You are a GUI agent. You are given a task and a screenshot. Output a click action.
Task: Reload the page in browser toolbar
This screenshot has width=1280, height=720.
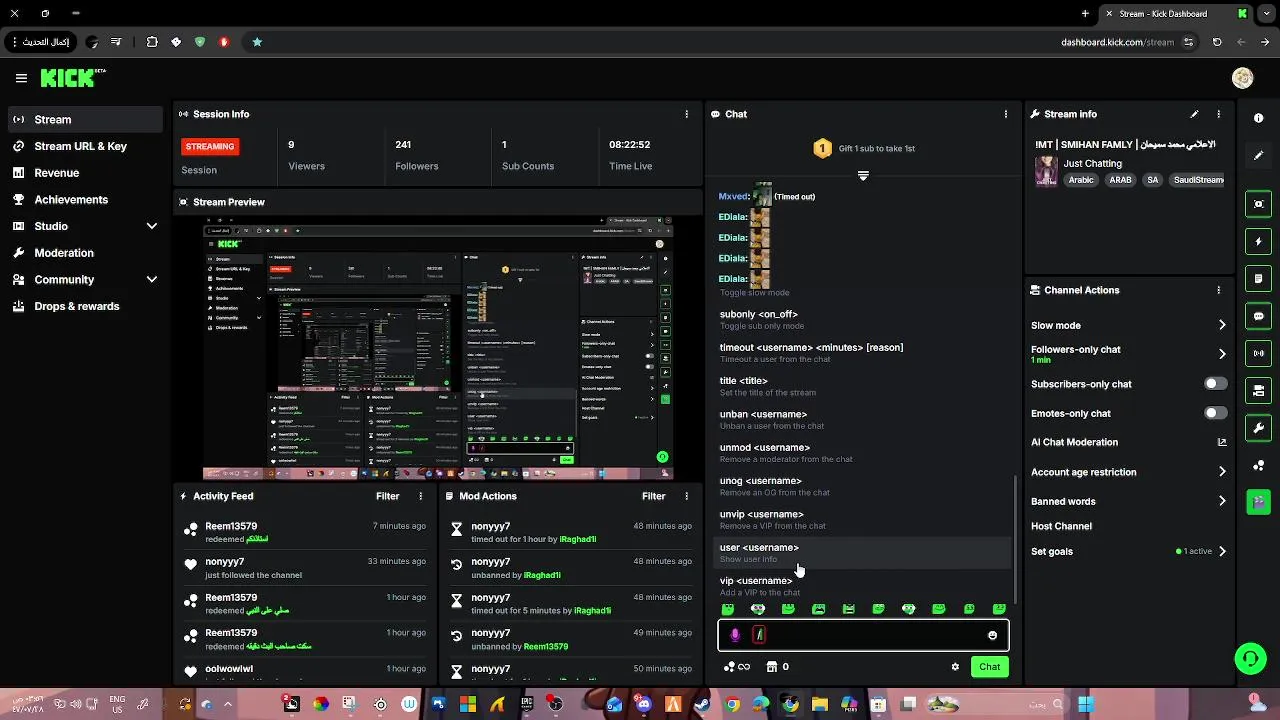1217,42
